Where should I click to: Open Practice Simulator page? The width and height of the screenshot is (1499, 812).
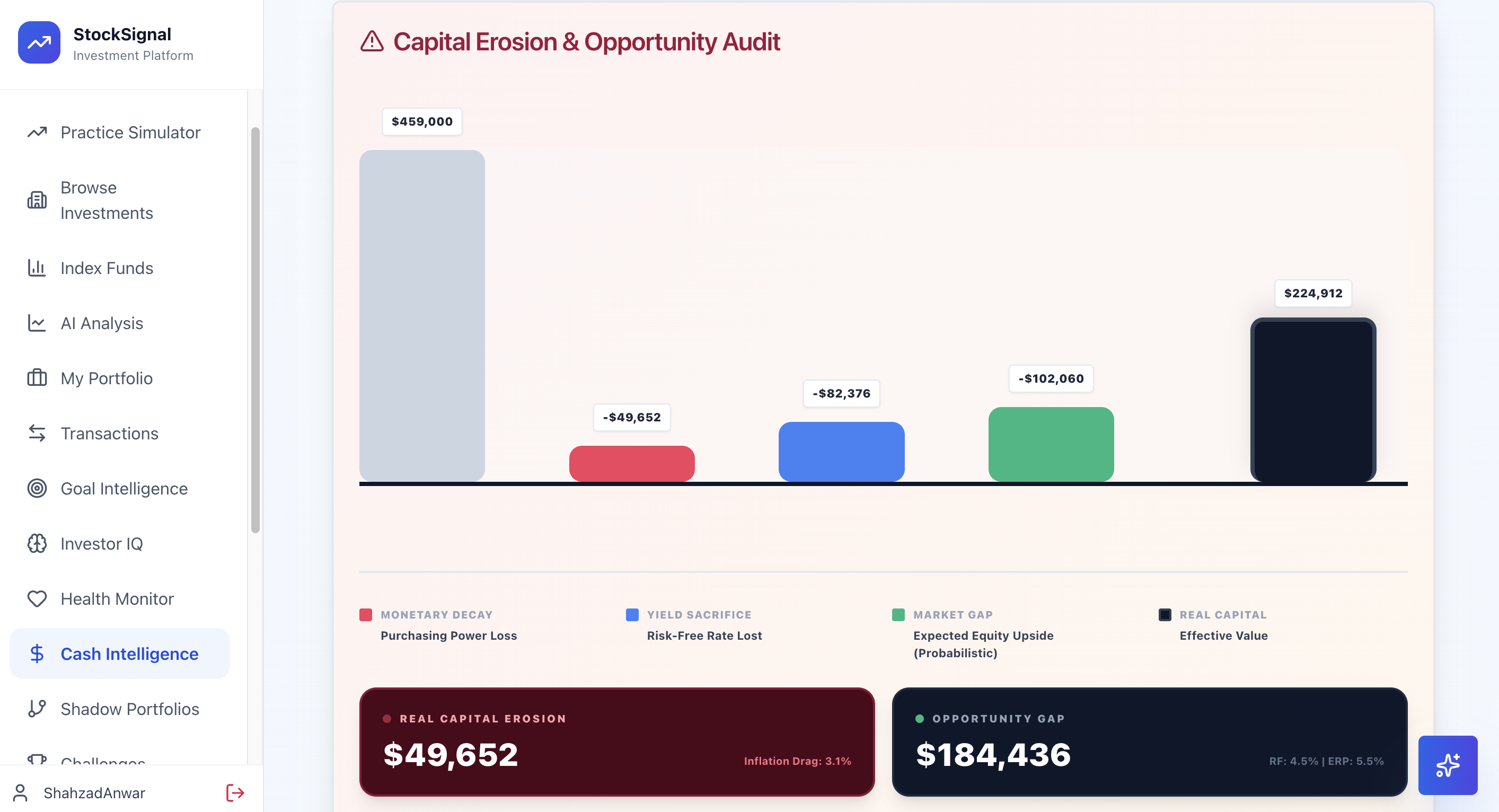(119, 133)
